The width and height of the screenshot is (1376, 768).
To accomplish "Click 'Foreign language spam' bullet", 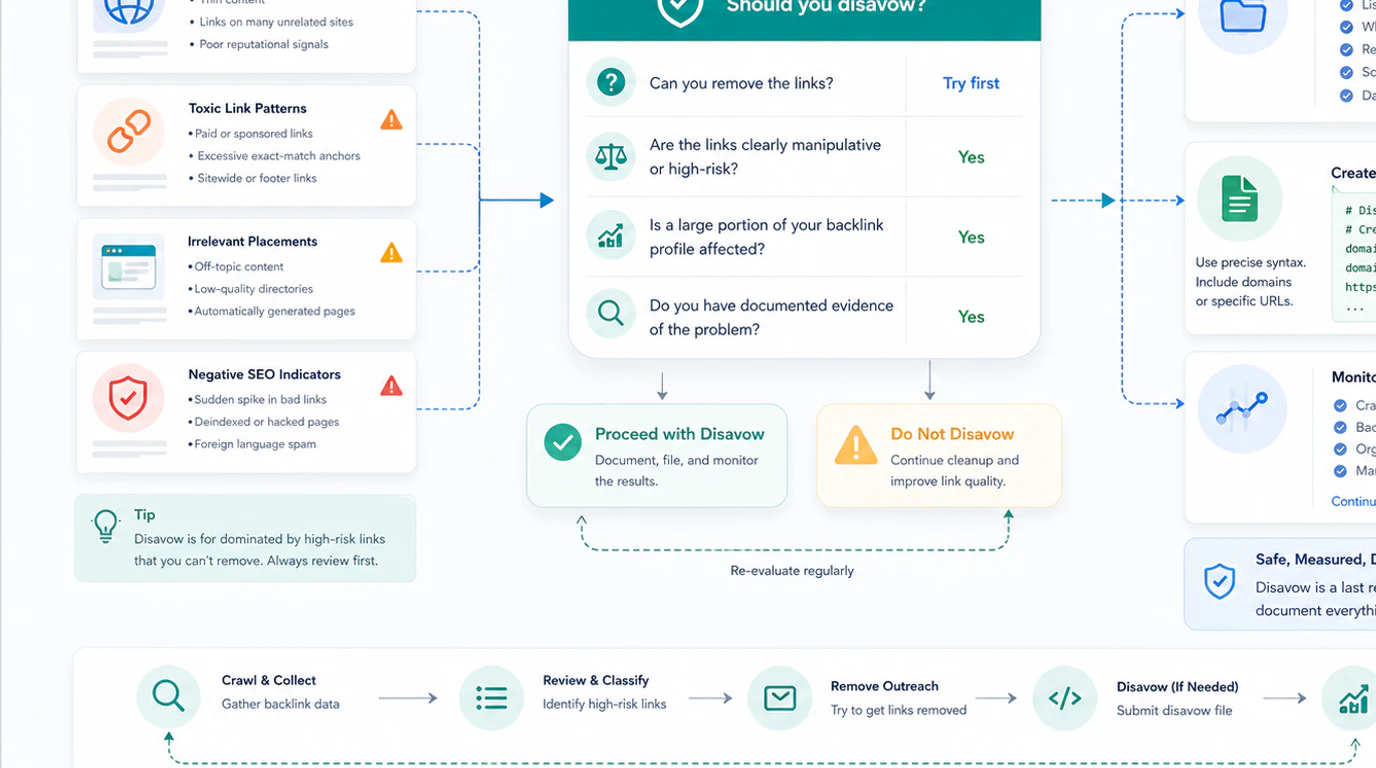I will point(255,444).
